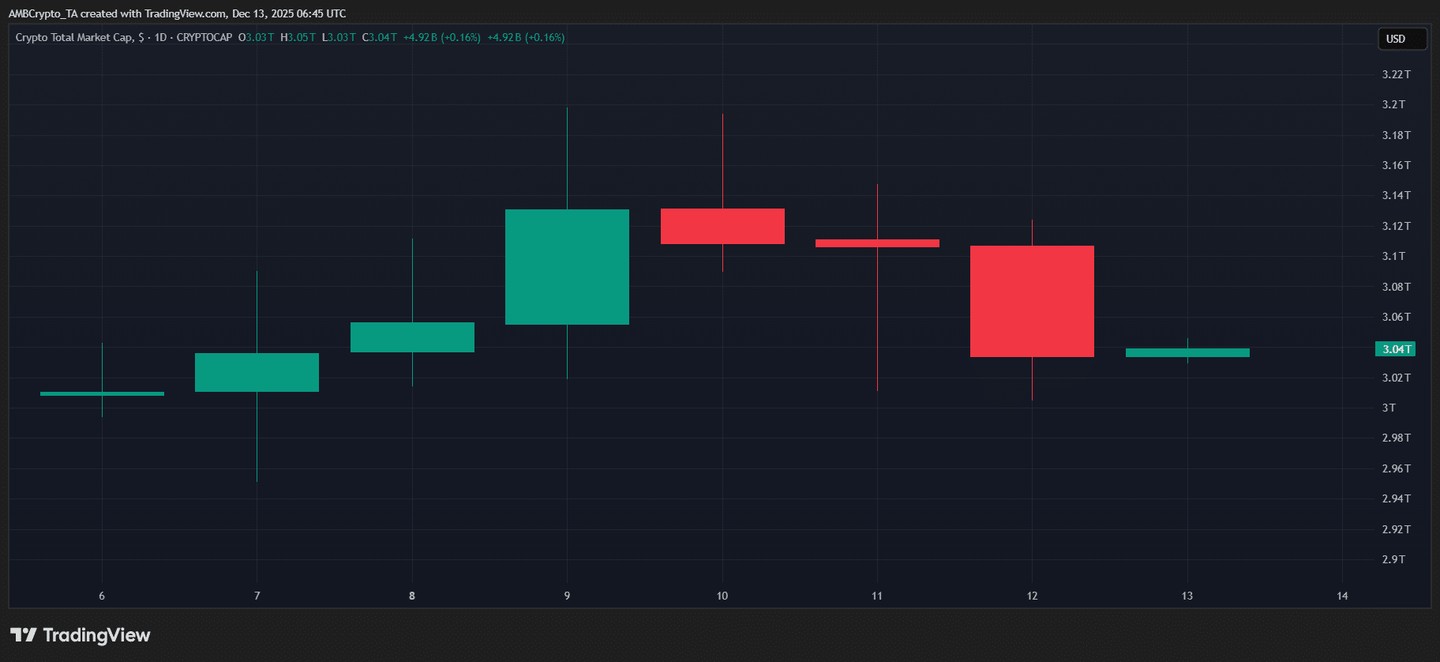
Task: Toggle the highlighted 3.04T price label
Action: 1396,349
